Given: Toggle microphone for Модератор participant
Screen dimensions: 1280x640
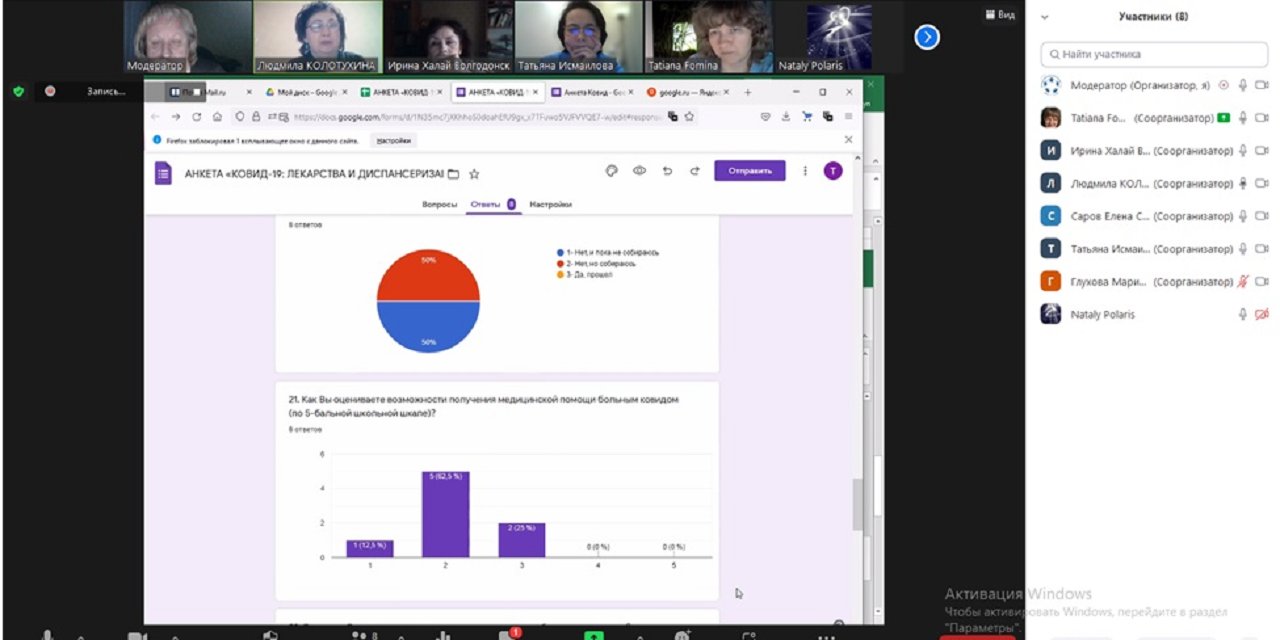Looking at the screenshot, I should pyautogui.click(x=1242, y=86).
